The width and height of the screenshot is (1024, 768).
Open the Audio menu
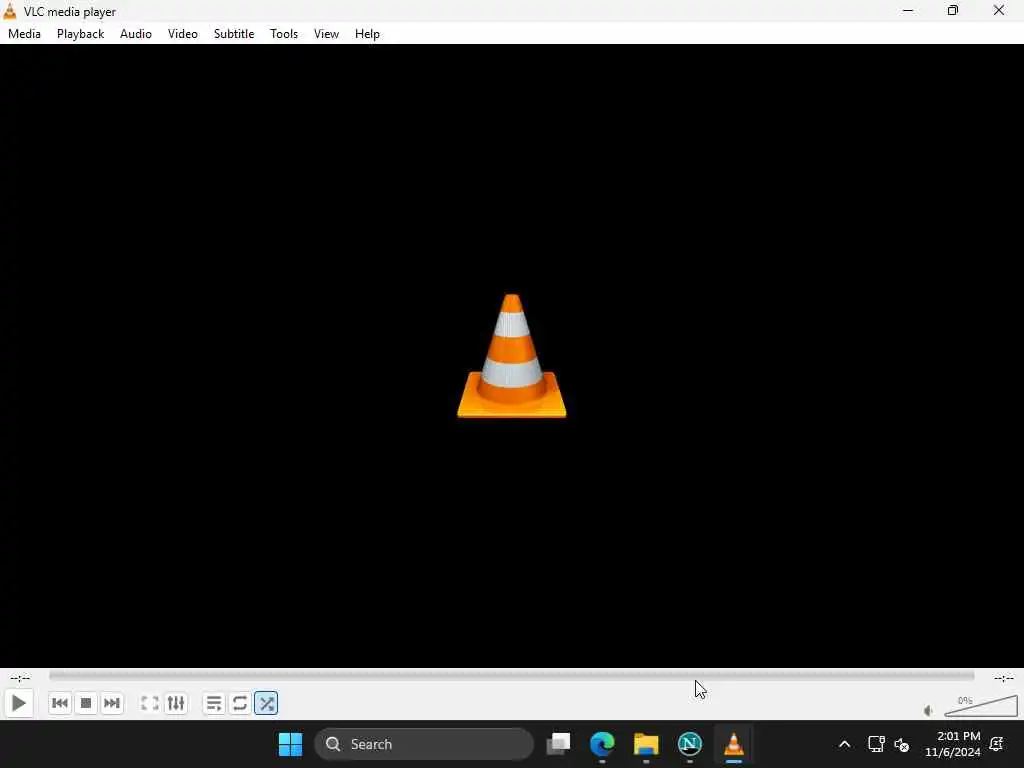pyautogui.click(x=136, y=34)
